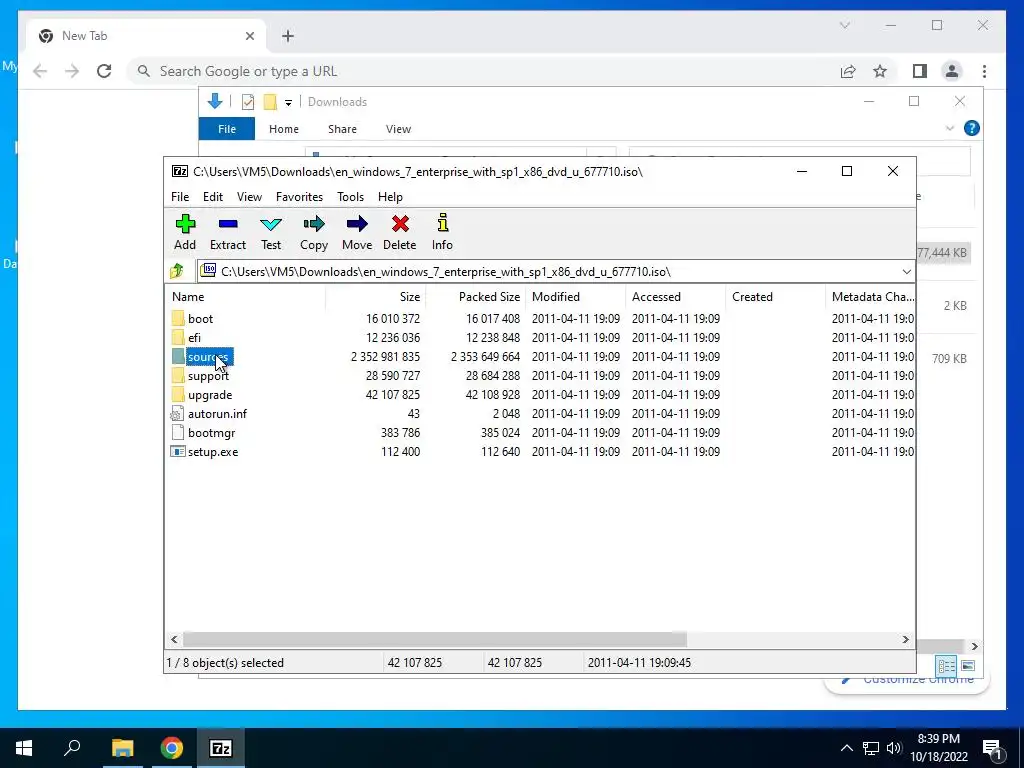The height and width of the screenshot is (768, 1024).
Task: Open the Chrome three-dot menu
Action: [984, 71]
